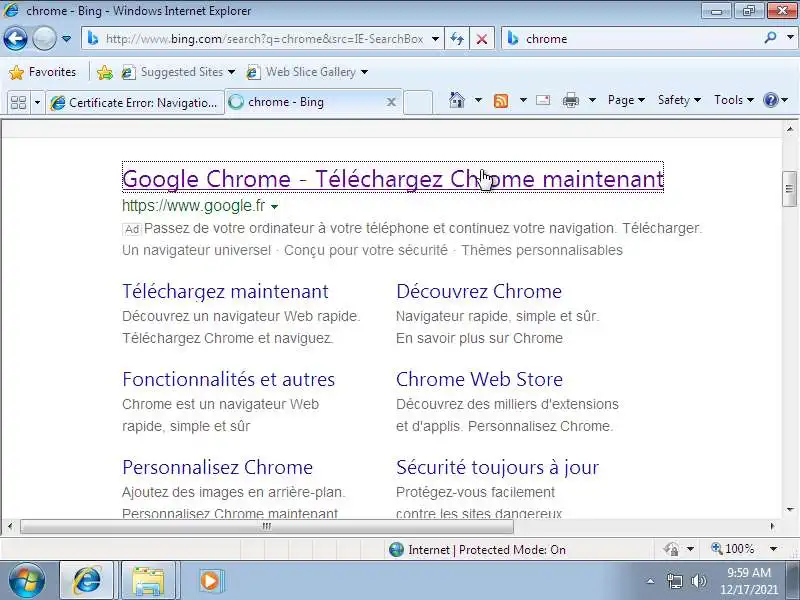Click the Quick Tabs grid icon

tap(18, 103)
